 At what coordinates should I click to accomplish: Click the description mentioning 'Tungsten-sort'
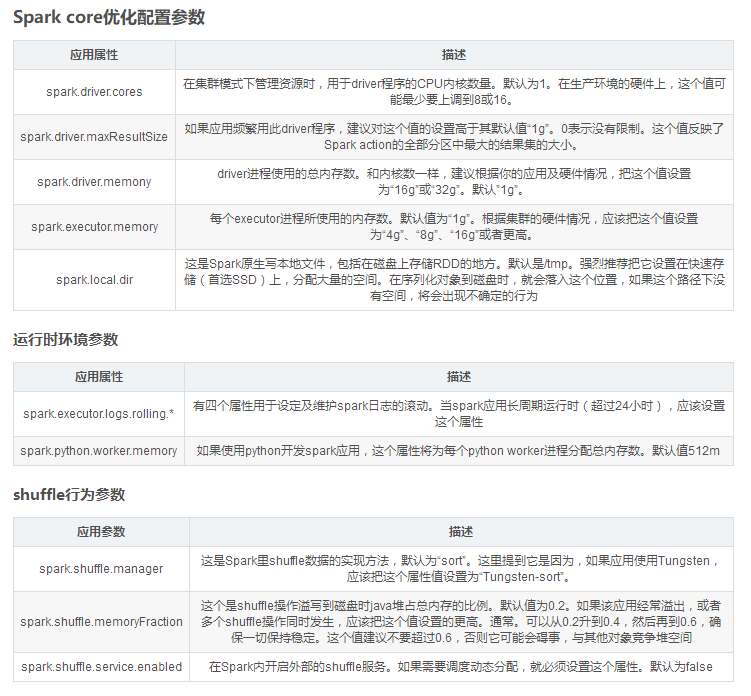click(461, 569)
